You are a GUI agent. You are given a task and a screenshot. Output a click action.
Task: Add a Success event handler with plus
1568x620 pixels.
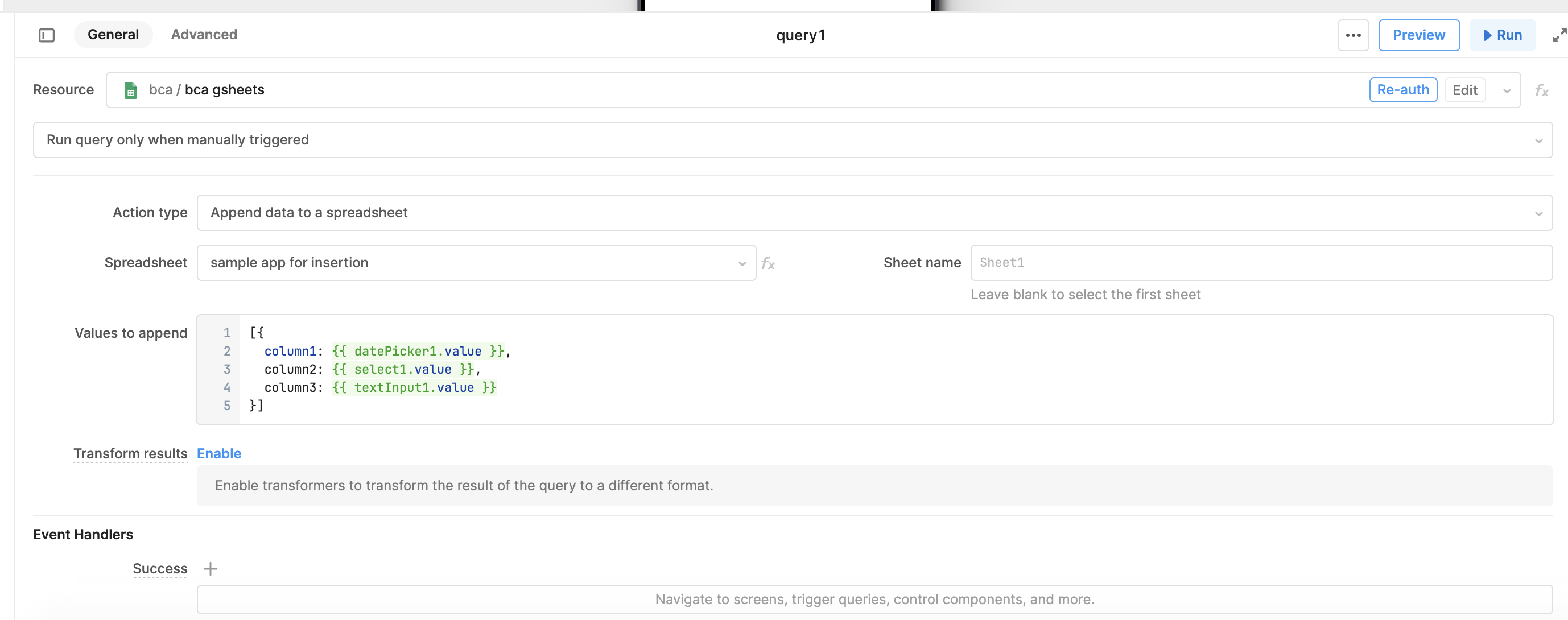click(x=210, y=568)
